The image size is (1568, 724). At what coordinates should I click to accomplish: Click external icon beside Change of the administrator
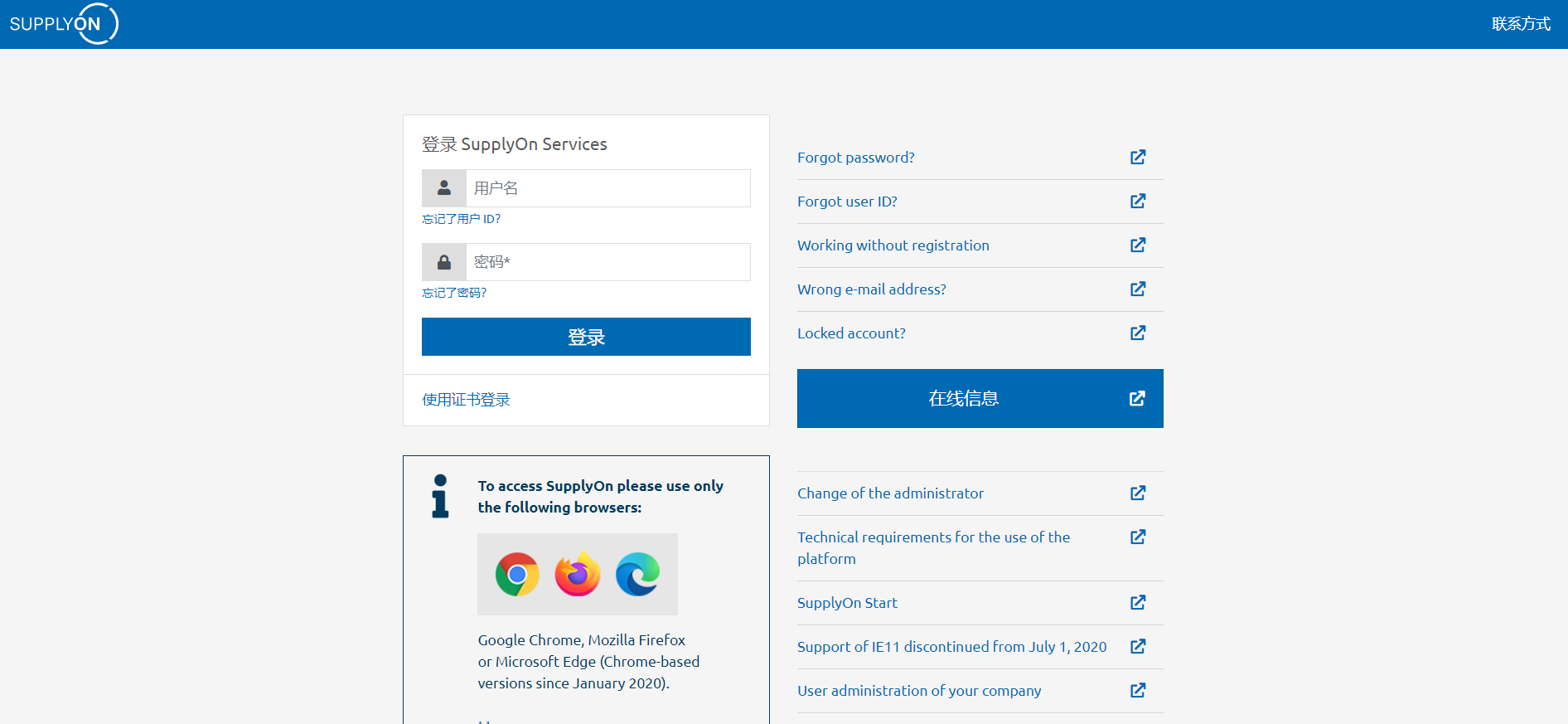coord(1138,493)
